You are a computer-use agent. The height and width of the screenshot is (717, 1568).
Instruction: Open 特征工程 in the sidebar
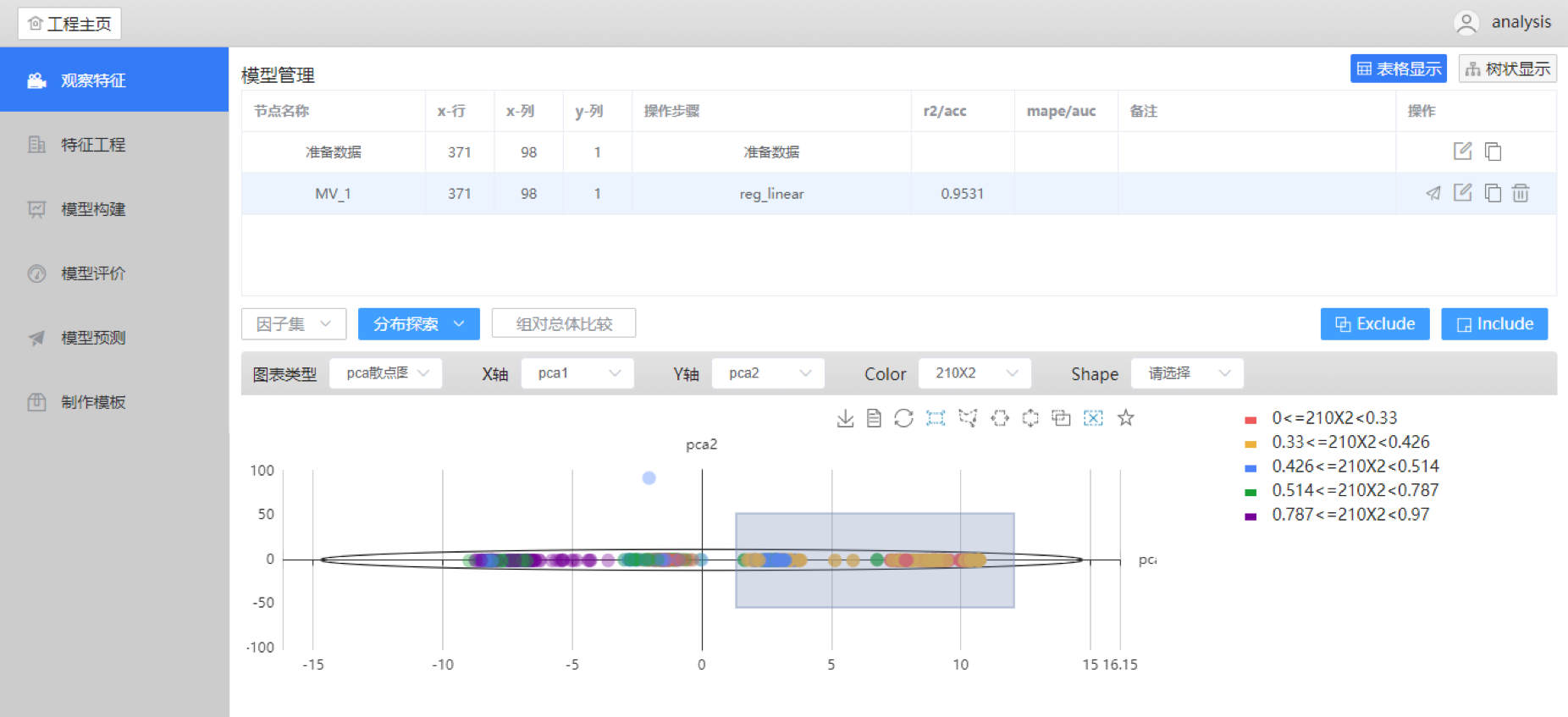pos(93,145)
